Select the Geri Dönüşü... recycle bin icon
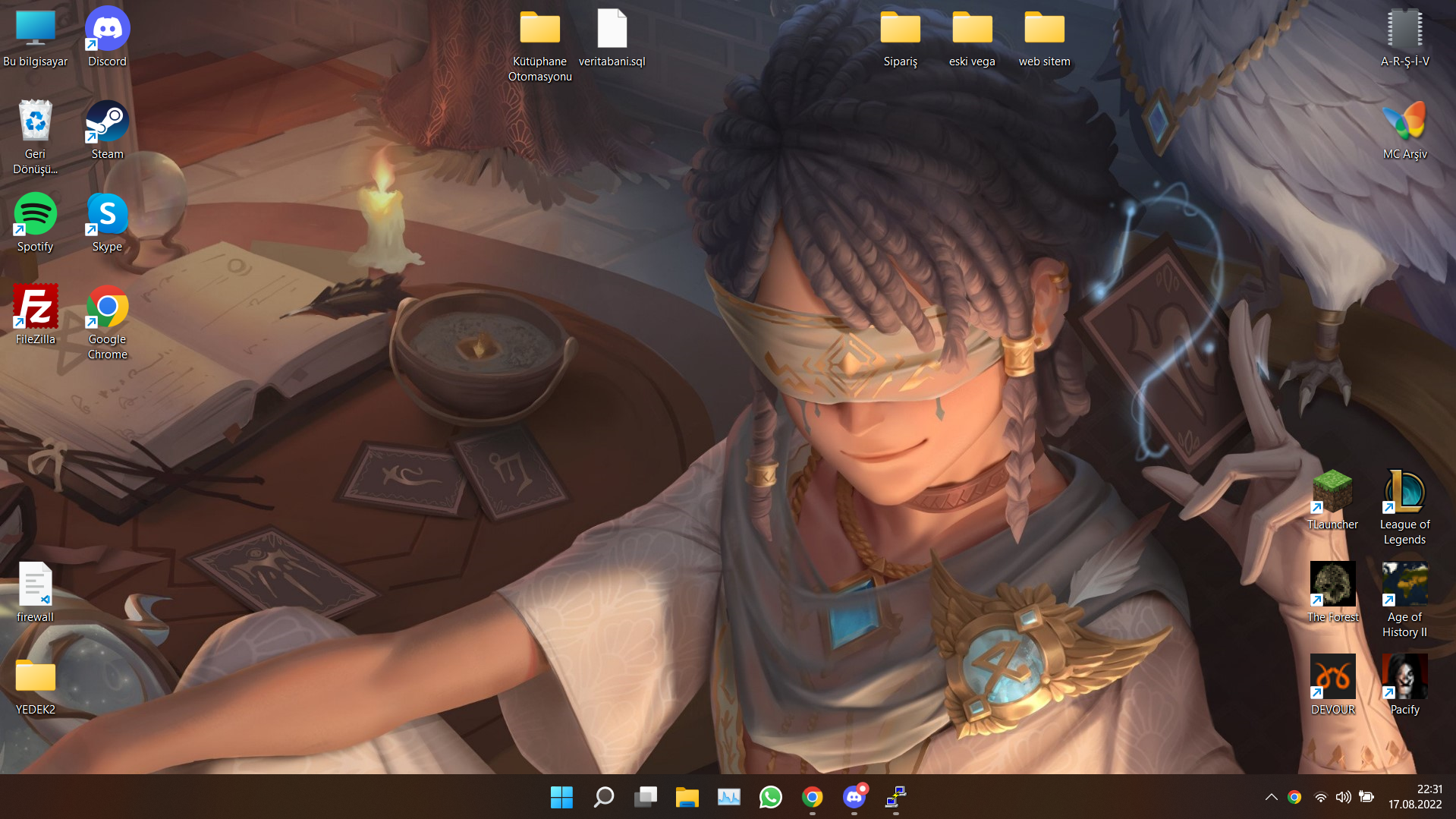 tap(36, 138)
